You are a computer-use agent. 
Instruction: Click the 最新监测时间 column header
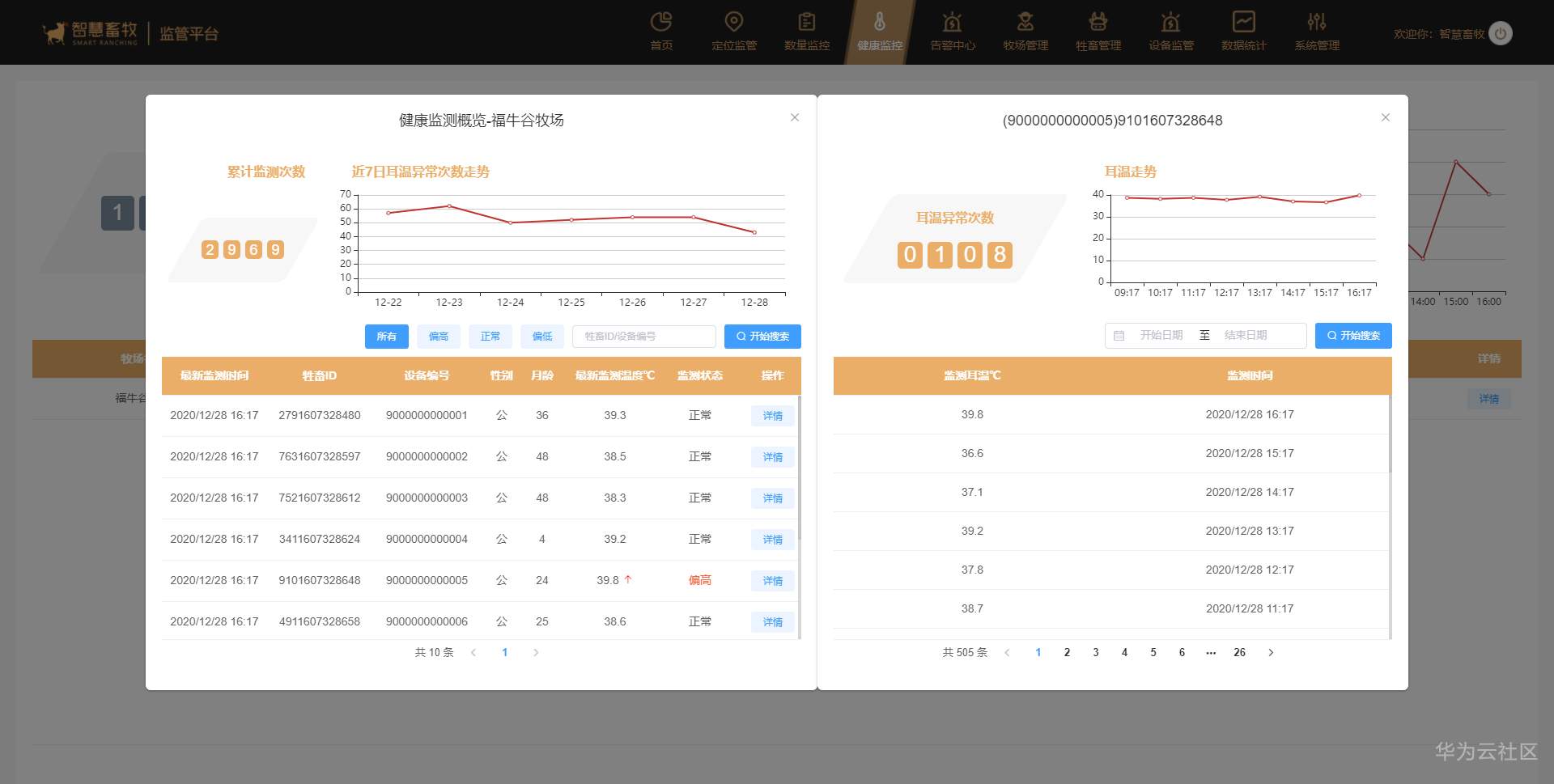214,375
